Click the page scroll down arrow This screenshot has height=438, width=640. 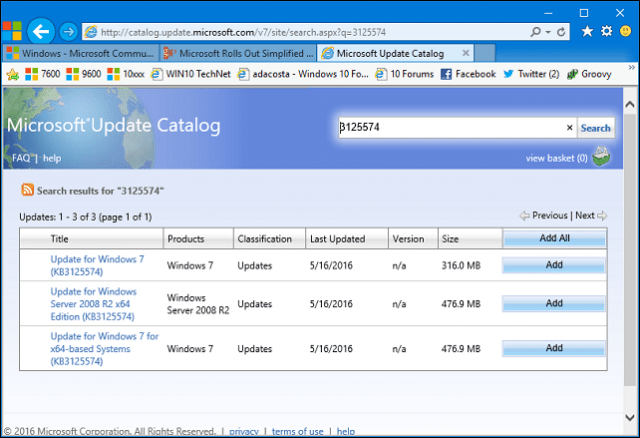coord(630,417)
